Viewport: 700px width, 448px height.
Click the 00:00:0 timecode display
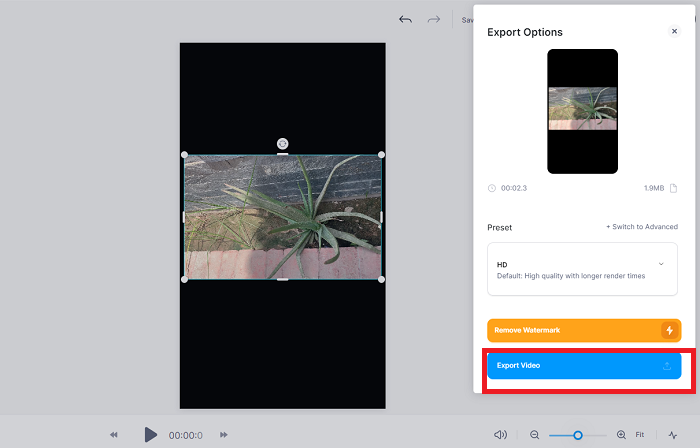point(185,436)
